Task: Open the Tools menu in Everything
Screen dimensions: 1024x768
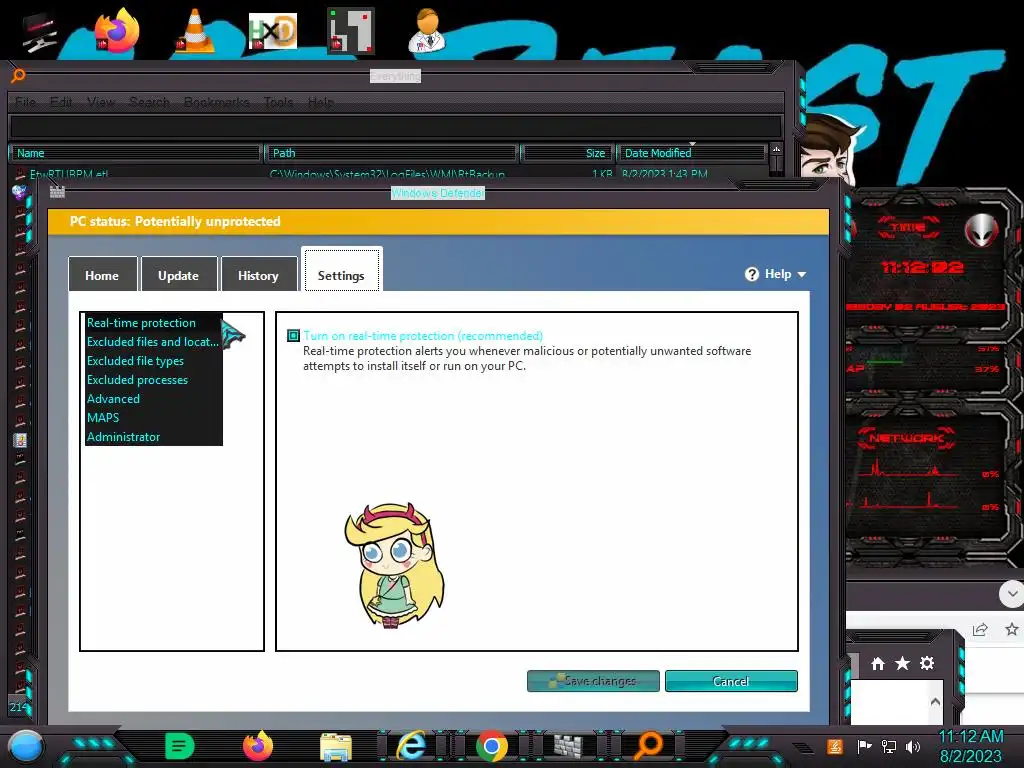Action: (x=278, y=102)
